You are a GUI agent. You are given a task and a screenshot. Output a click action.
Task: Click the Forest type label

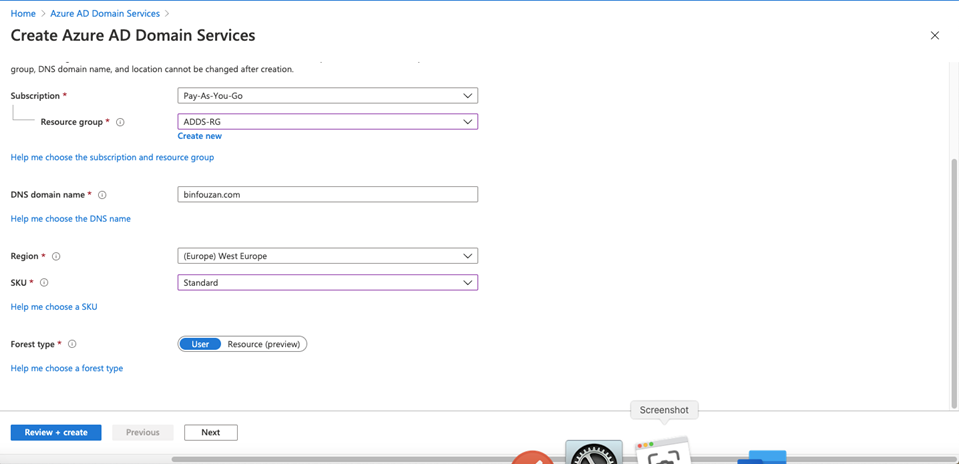(x=32, y=344)
